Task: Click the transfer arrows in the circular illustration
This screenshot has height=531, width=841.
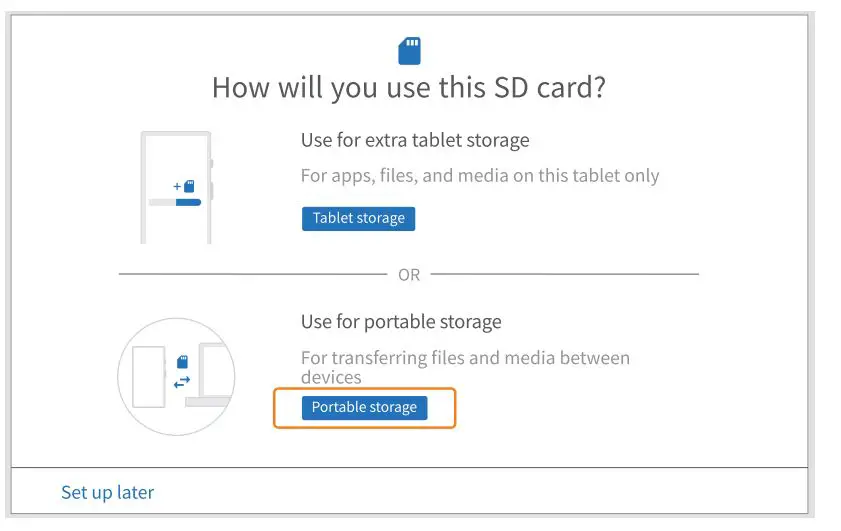Action: 182,381
